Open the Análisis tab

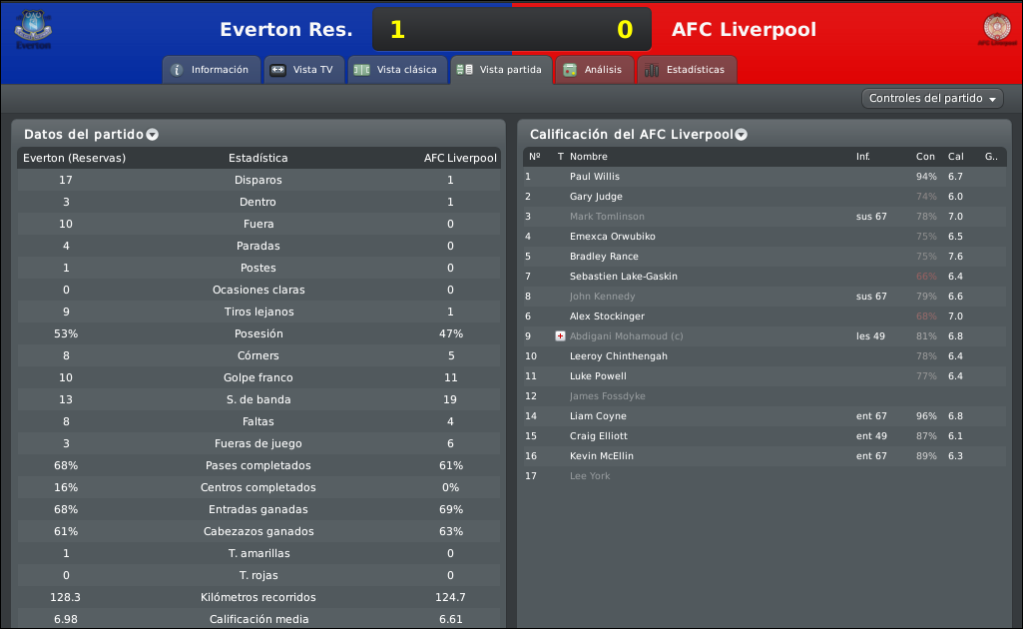594,70
